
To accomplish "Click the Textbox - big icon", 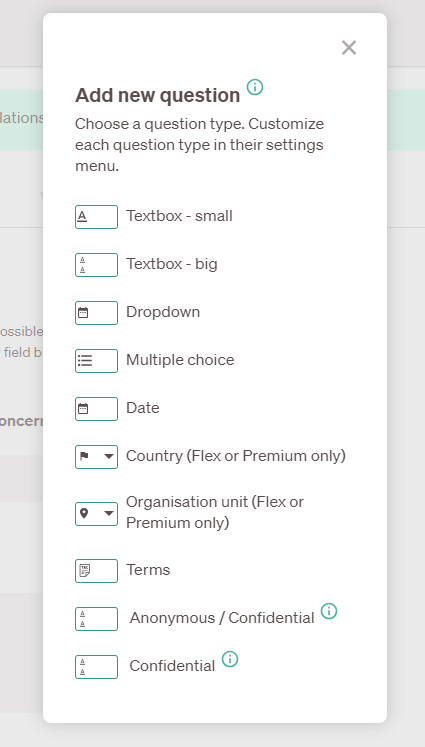I will click(x=96, y=265).
